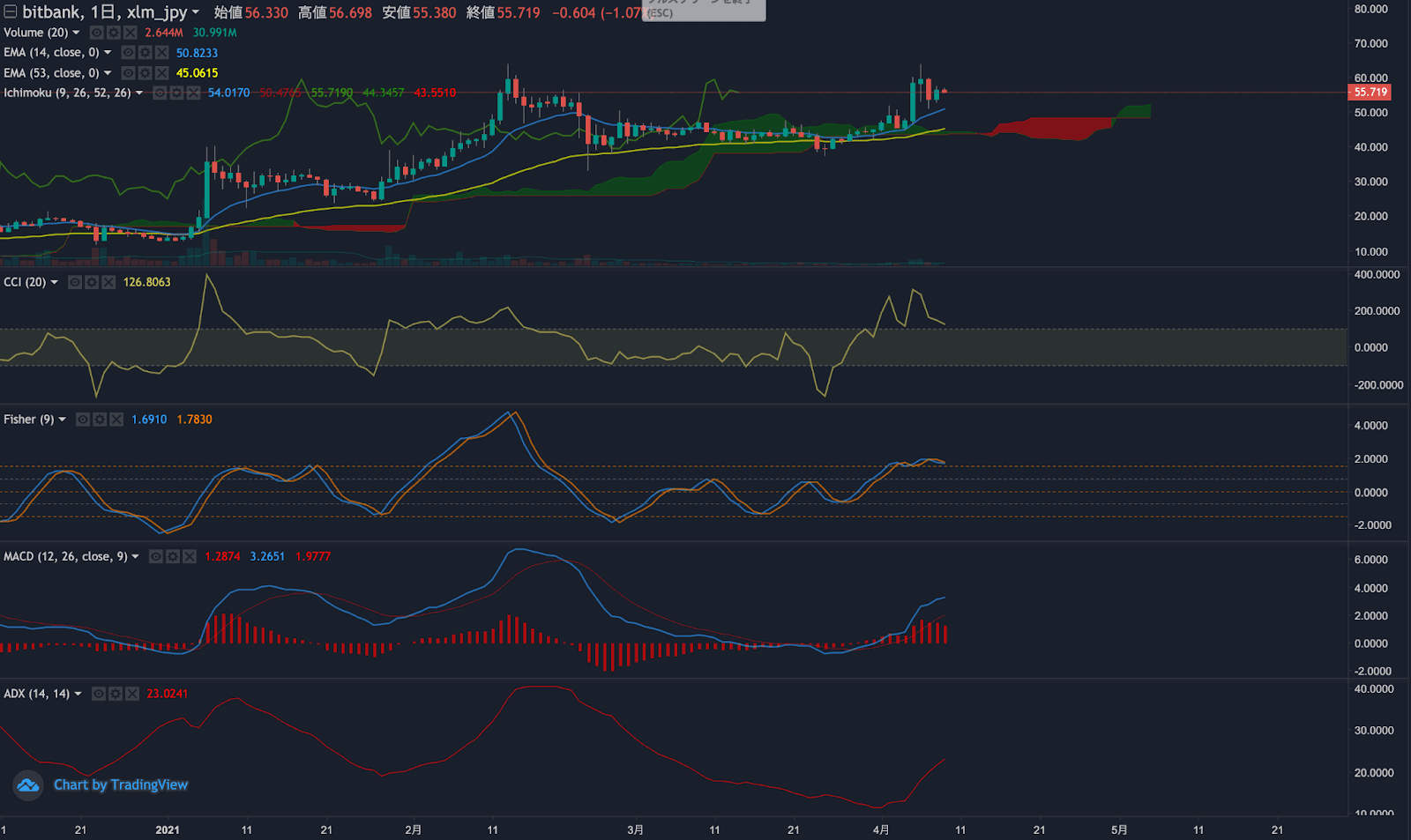Toggle visibility of the Fisher indicator
This screenshot has width=1411, height=840.
(x=83, y=420)
